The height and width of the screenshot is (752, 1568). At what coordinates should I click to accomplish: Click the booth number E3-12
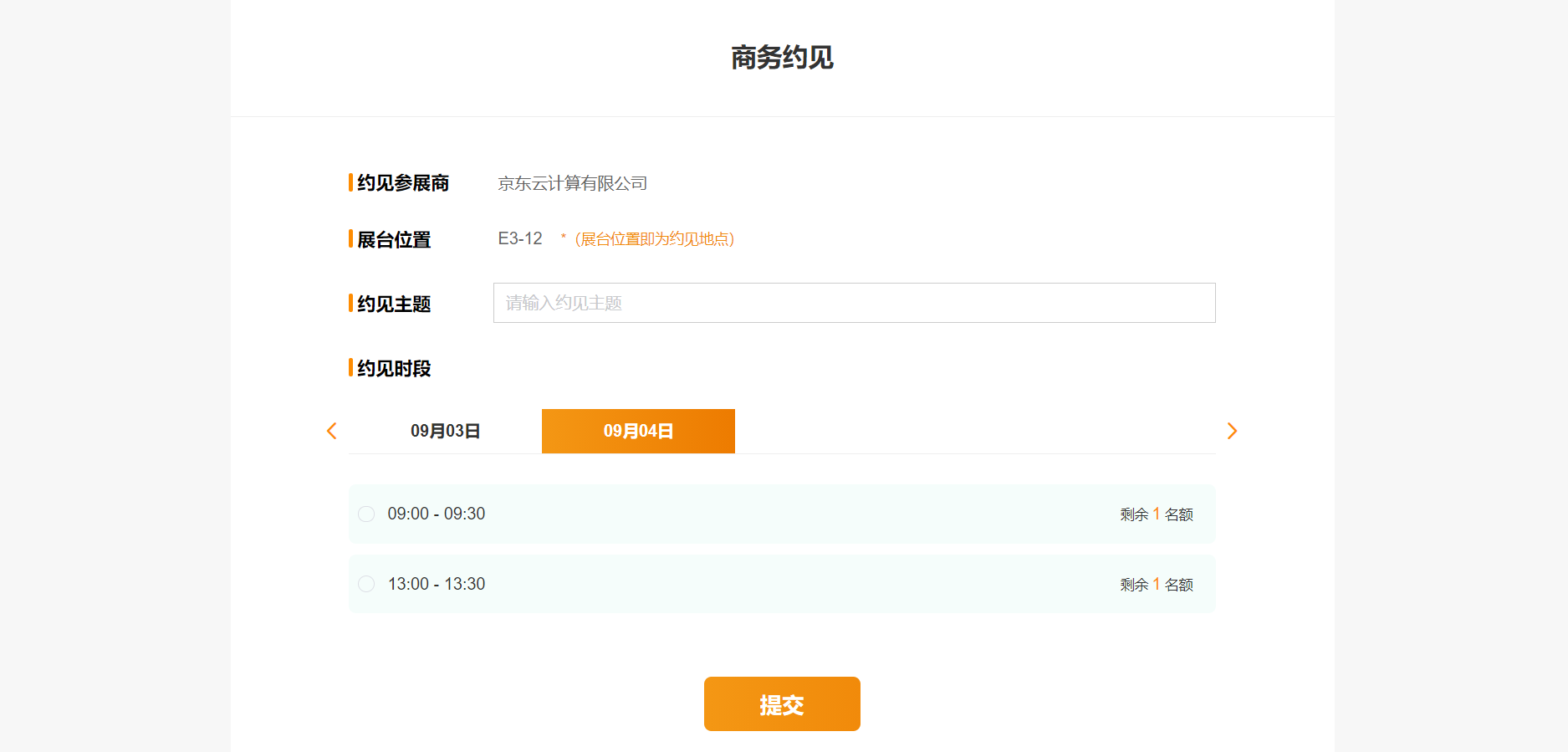[519, 238]
